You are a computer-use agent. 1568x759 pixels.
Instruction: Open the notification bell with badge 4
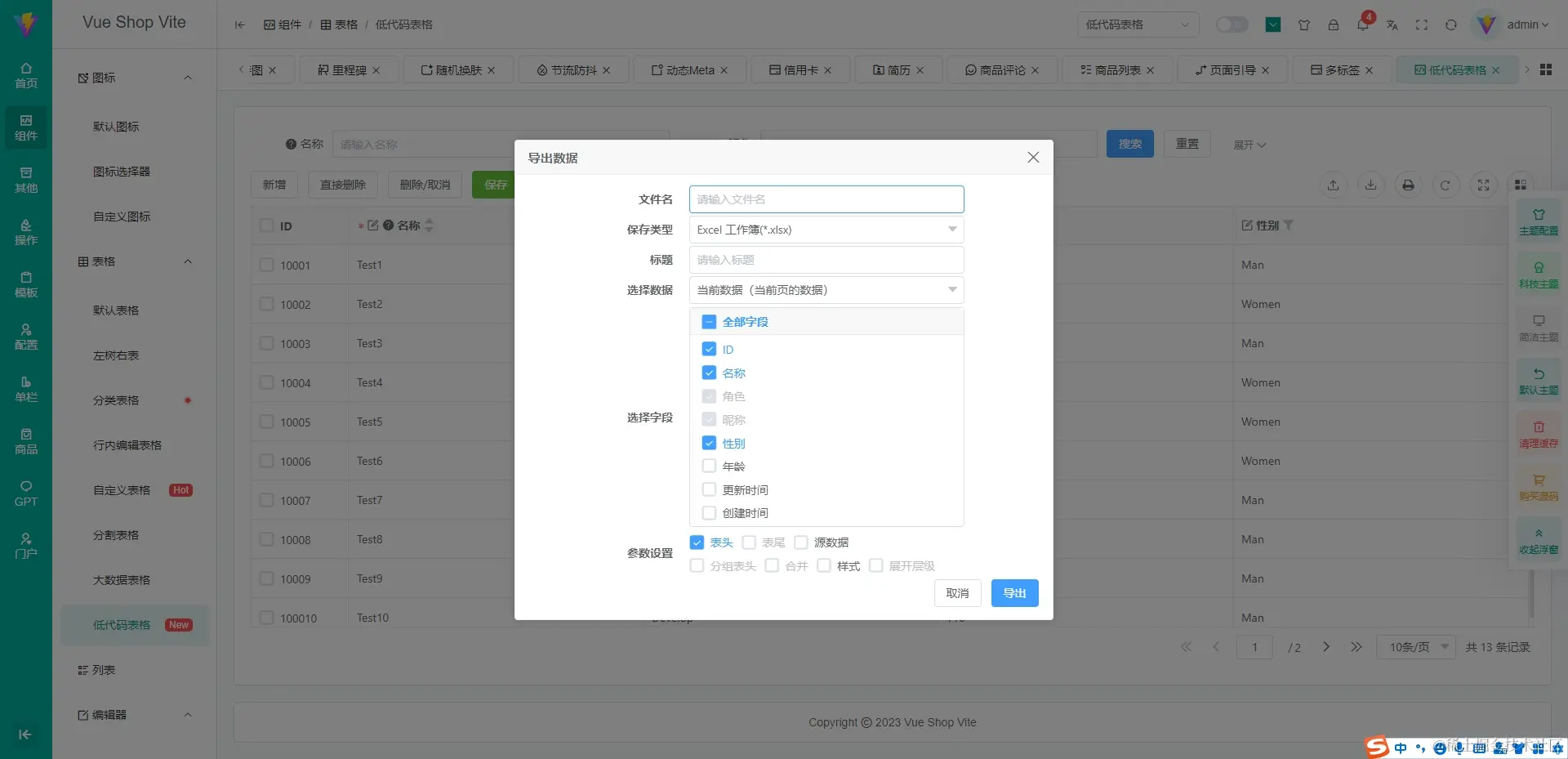(1362, 25)
